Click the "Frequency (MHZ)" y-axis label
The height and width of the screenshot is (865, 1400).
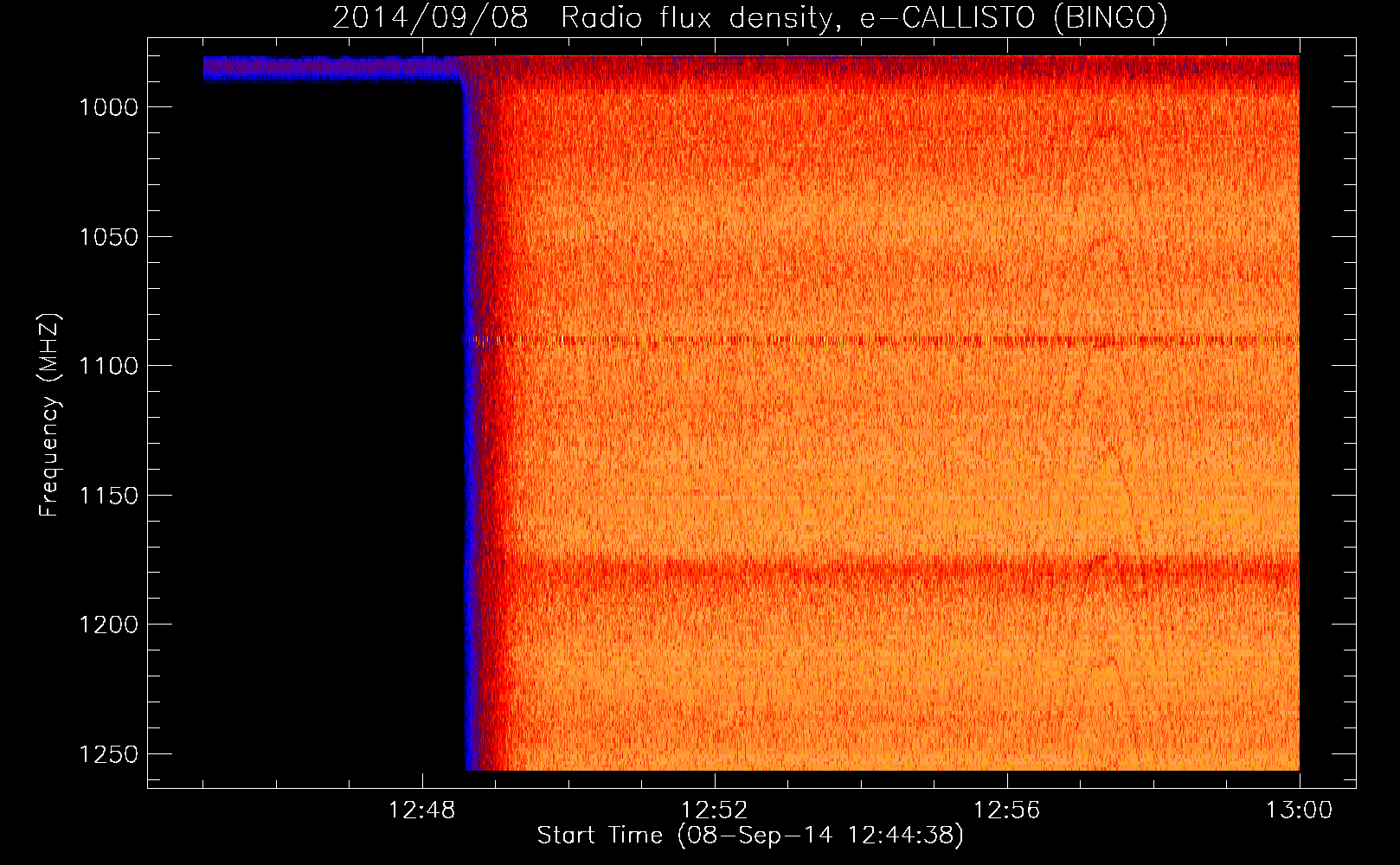(x=50, y=415)
